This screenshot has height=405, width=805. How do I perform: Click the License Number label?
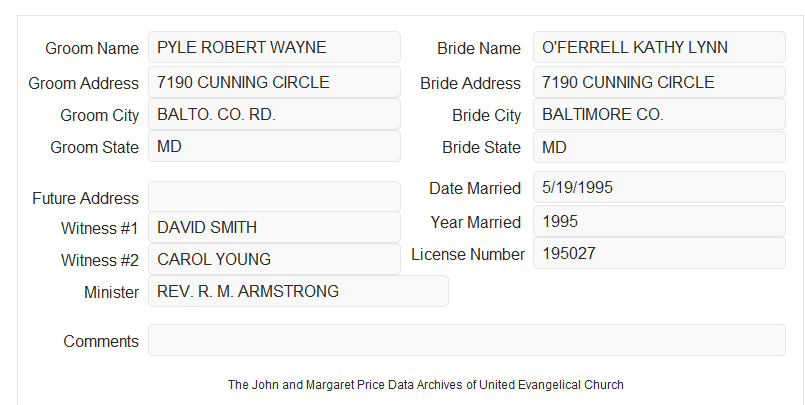[468, 255]
